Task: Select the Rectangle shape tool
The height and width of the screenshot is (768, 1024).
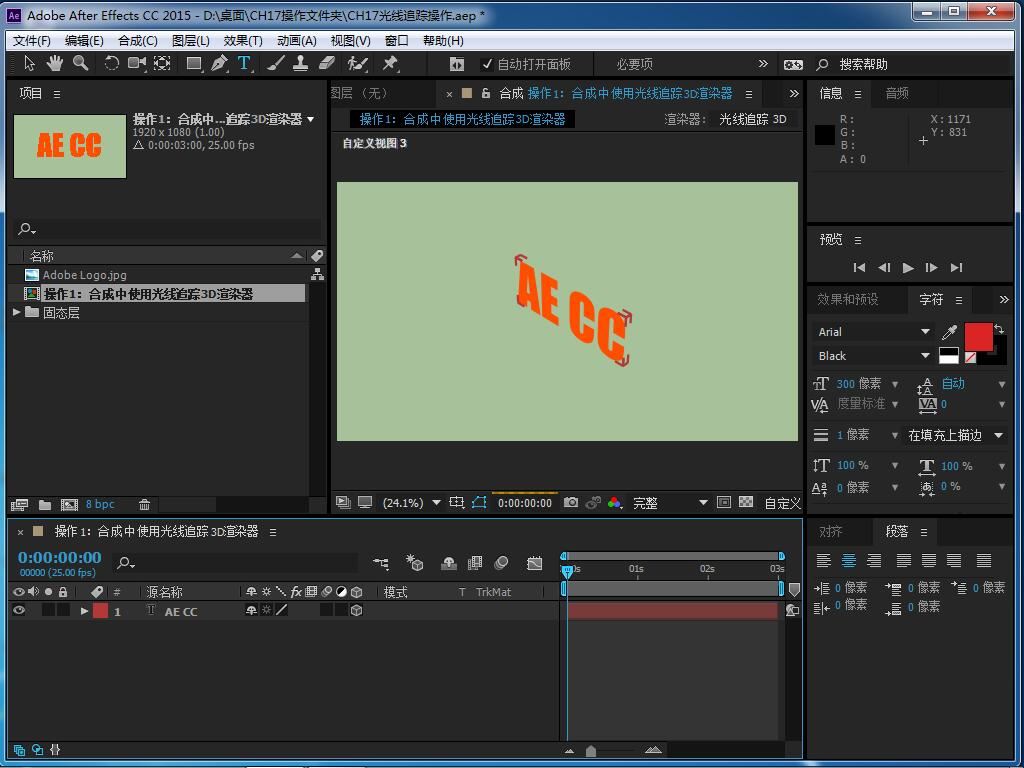Action: (194, 63)
